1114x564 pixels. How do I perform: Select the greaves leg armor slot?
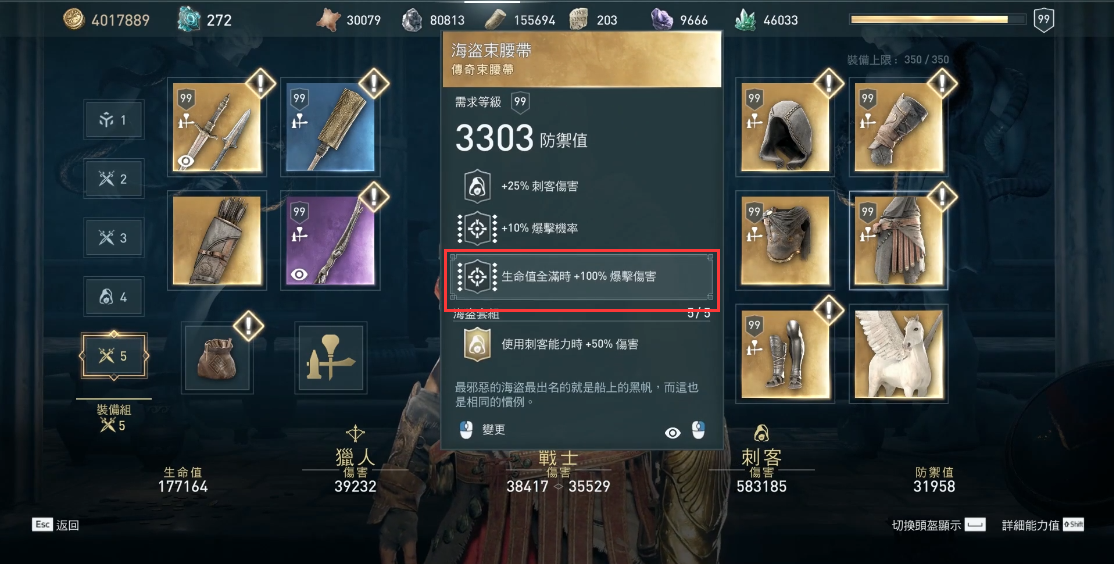pyautogui.click(x=785, y=354)
